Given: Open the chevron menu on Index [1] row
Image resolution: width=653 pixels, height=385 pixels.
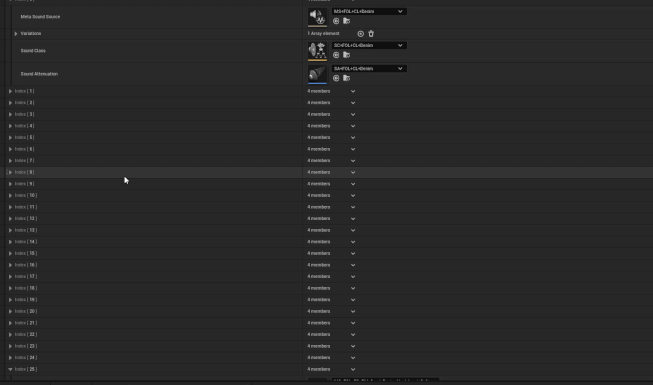Looking at the screenshot, I should pos(353,91).
